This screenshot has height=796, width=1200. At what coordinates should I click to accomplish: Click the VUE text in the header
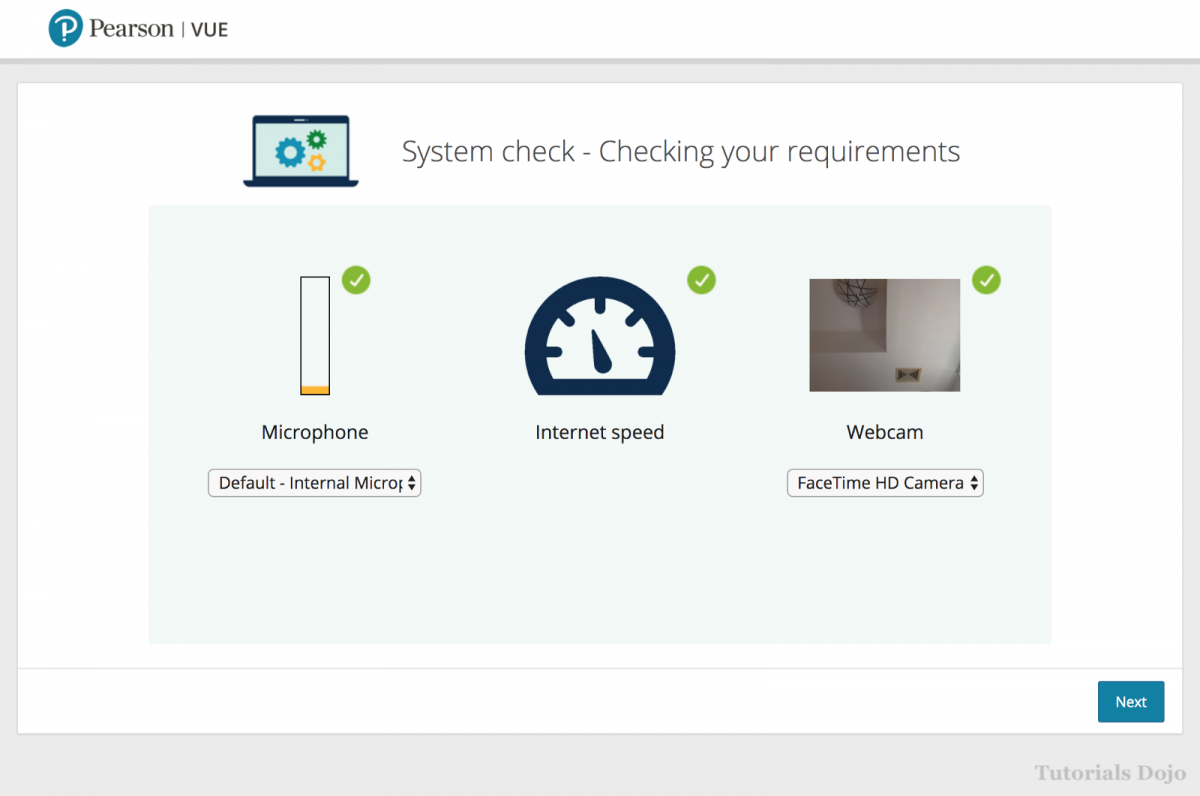coord(208,29)
